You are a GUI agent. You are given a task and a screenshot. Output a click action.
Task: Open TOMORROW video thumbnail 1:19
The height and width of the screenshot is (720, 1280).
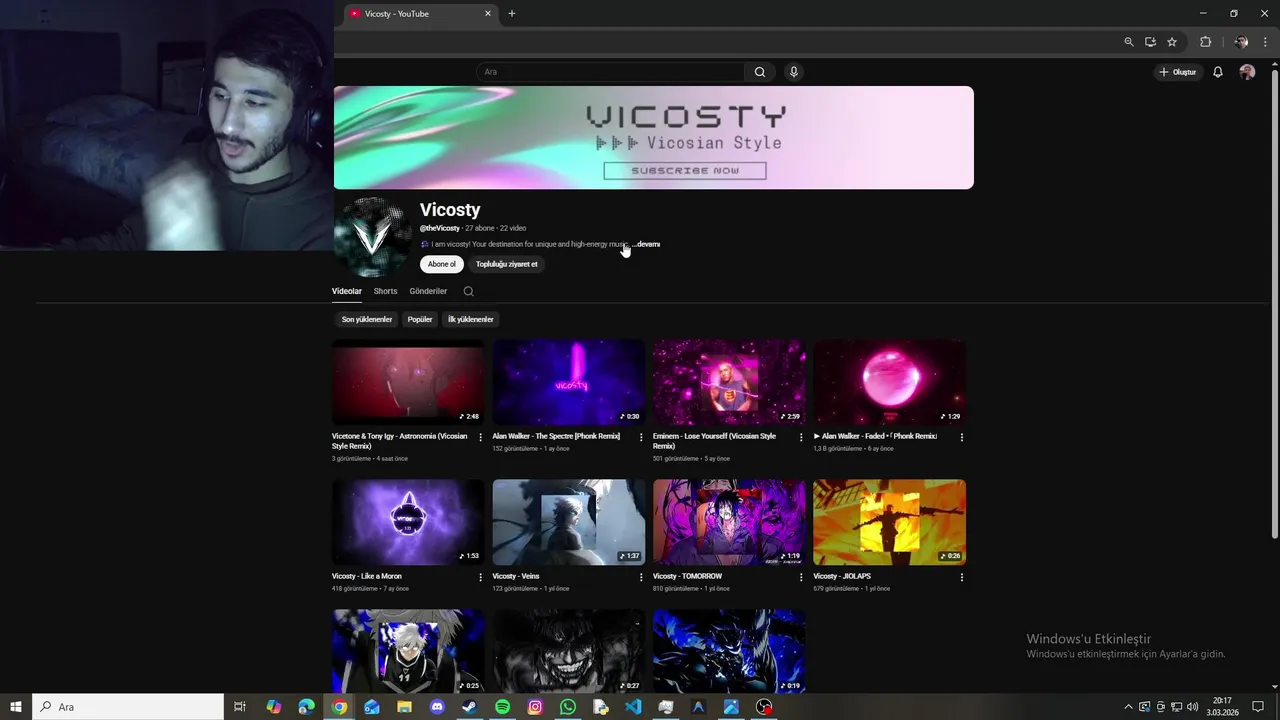(x=729, y=522)
